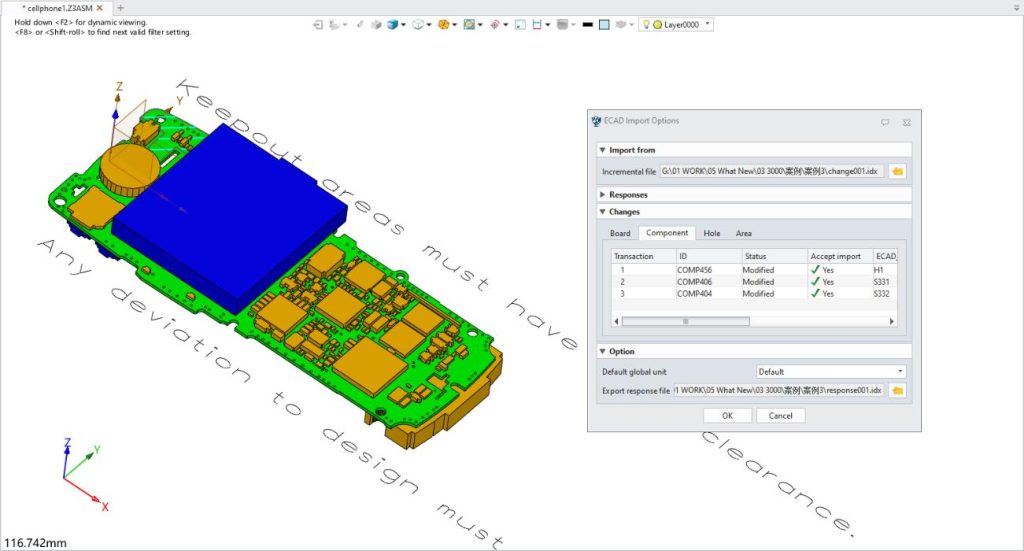Click the OK button
Viewport: 1024px width, 551px height.
point(727,415)
